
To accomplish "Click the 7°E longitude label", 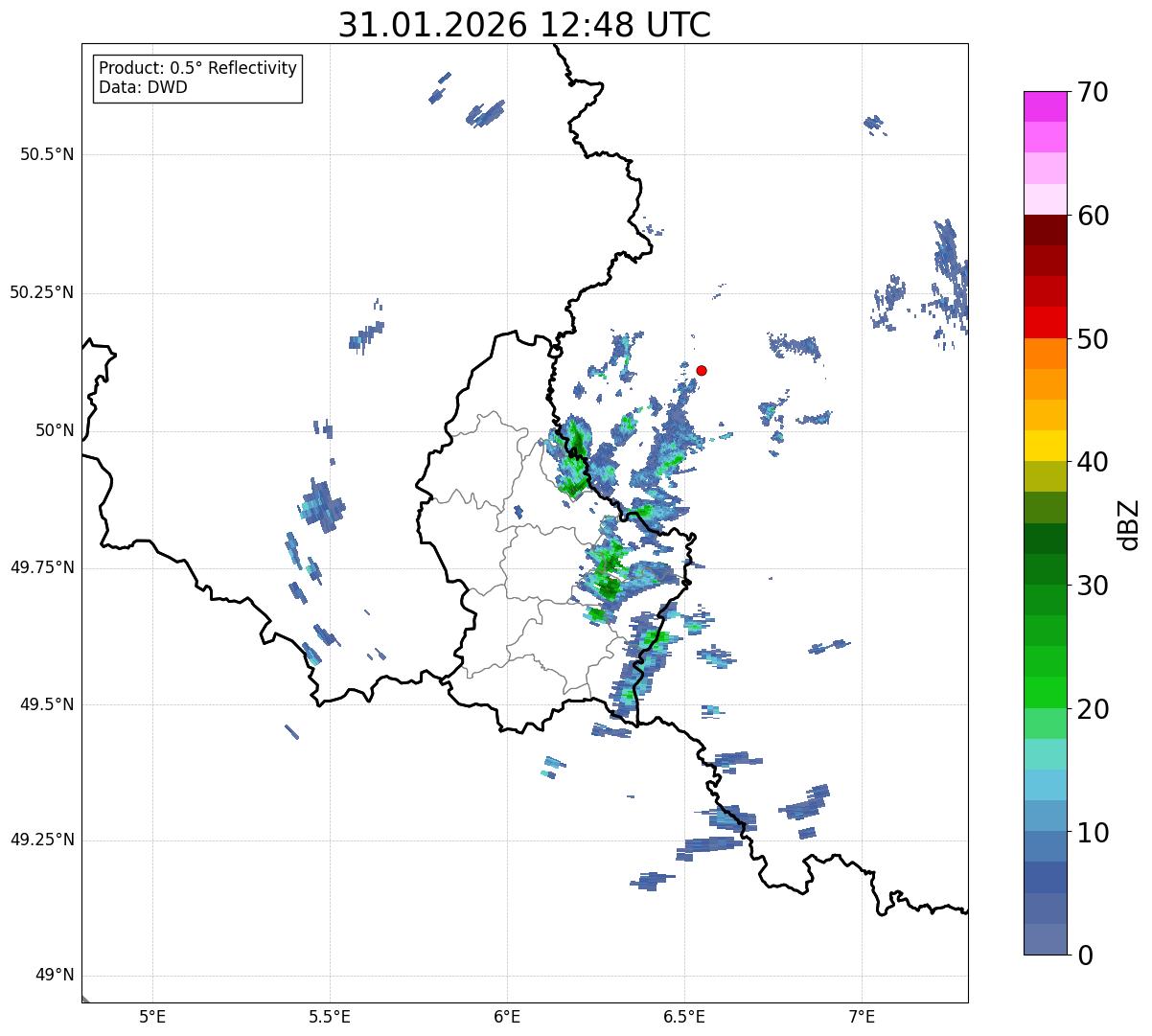I will 862,1016.
